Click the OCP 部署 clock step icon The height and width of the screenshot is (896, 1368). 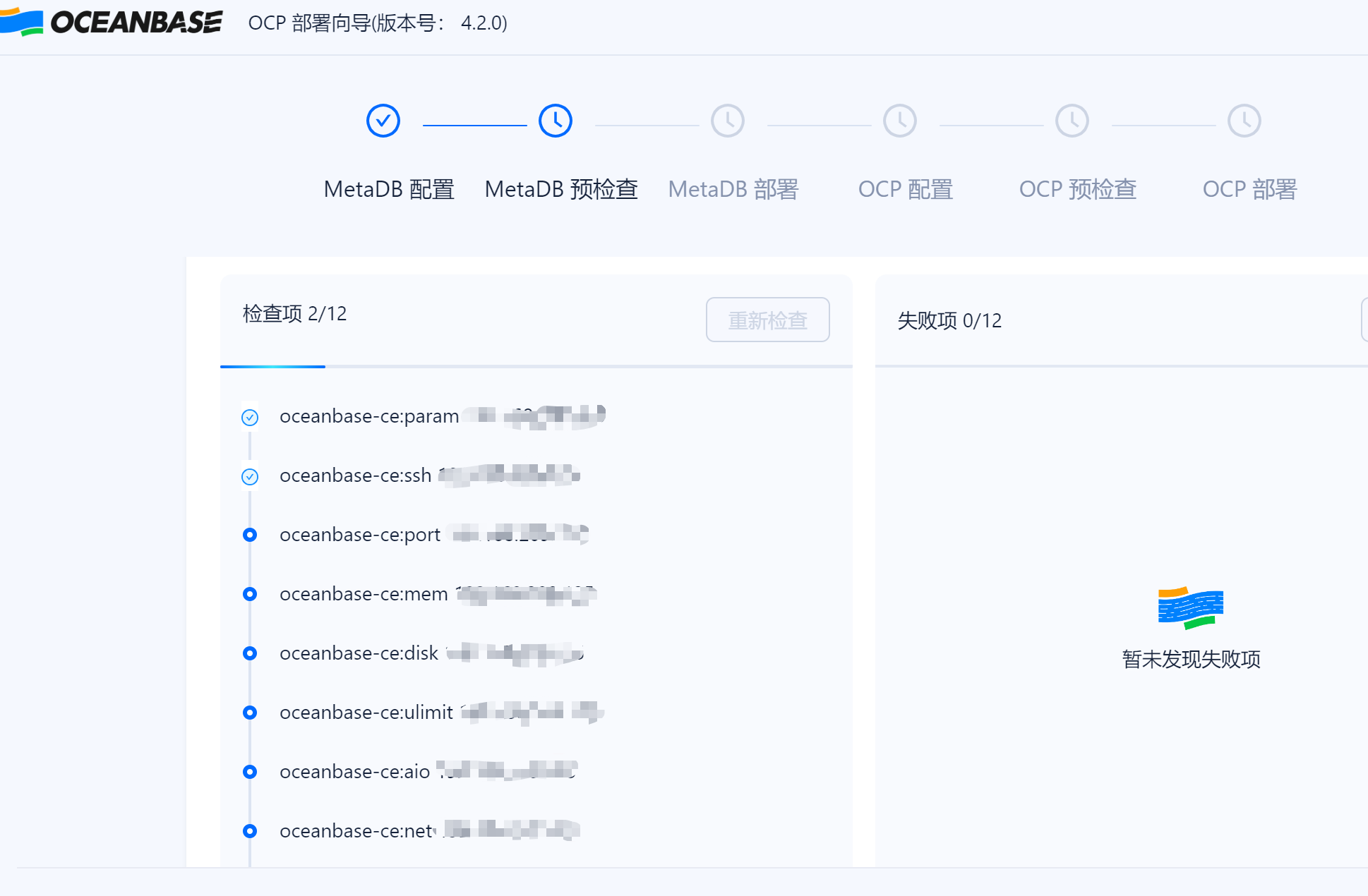(x=1244, y=121)
